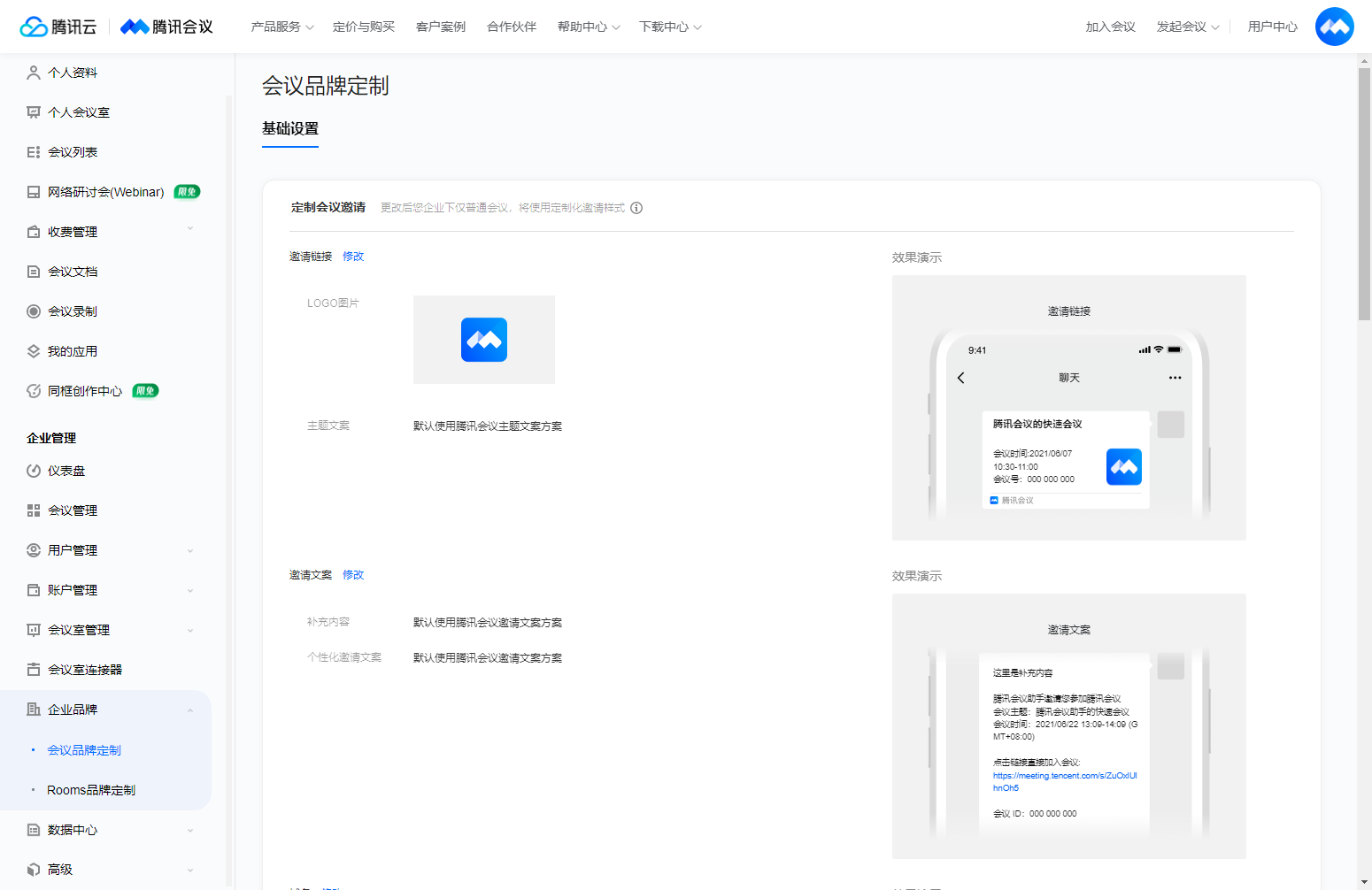
Task: Click 修改 next to 邀请文案
Action: point(353,575)
